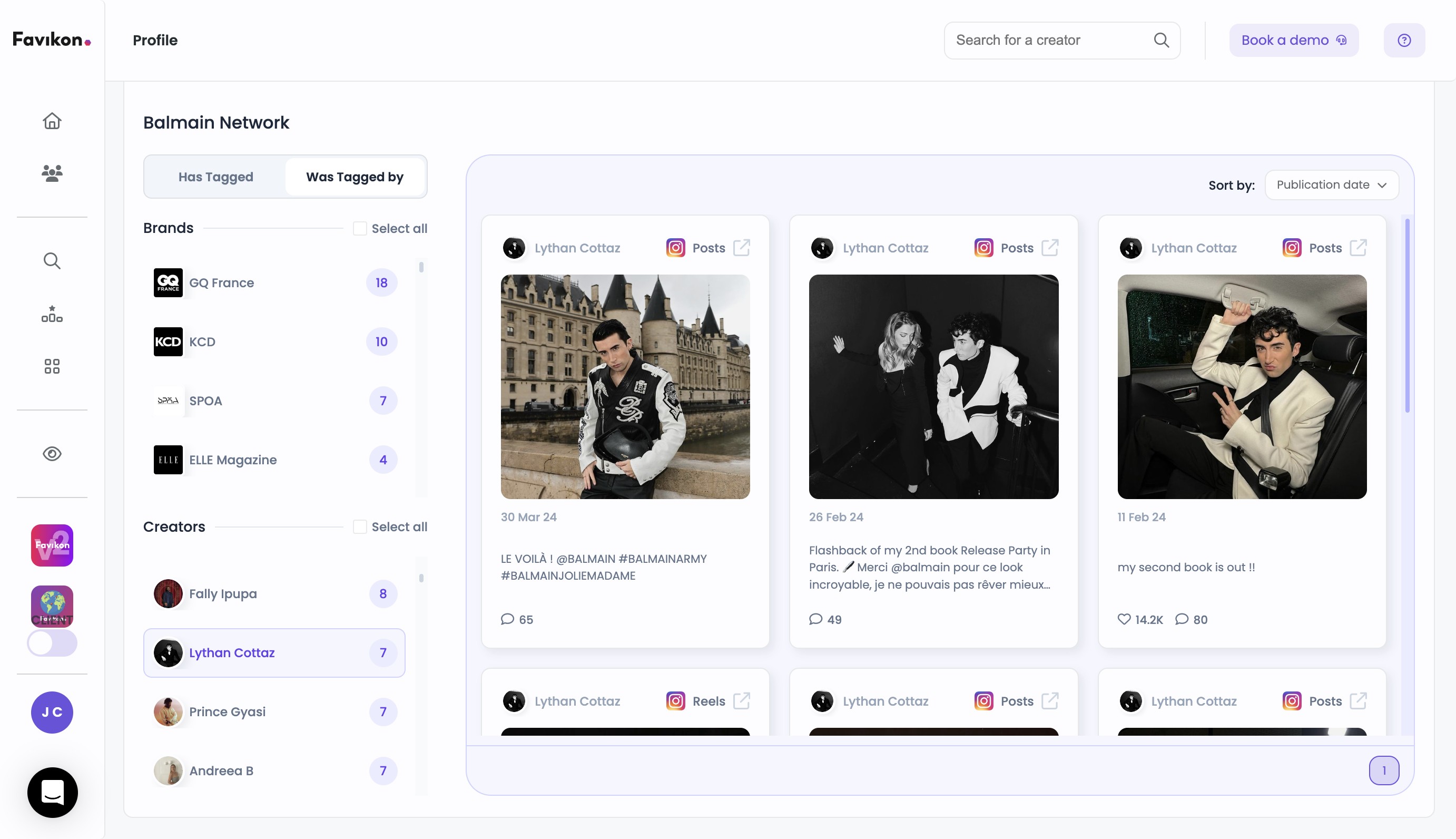The height and width of the screenshot is (839, 1456).
Task: Open the creators group icon in sidebar
Action: click(52, 173)
